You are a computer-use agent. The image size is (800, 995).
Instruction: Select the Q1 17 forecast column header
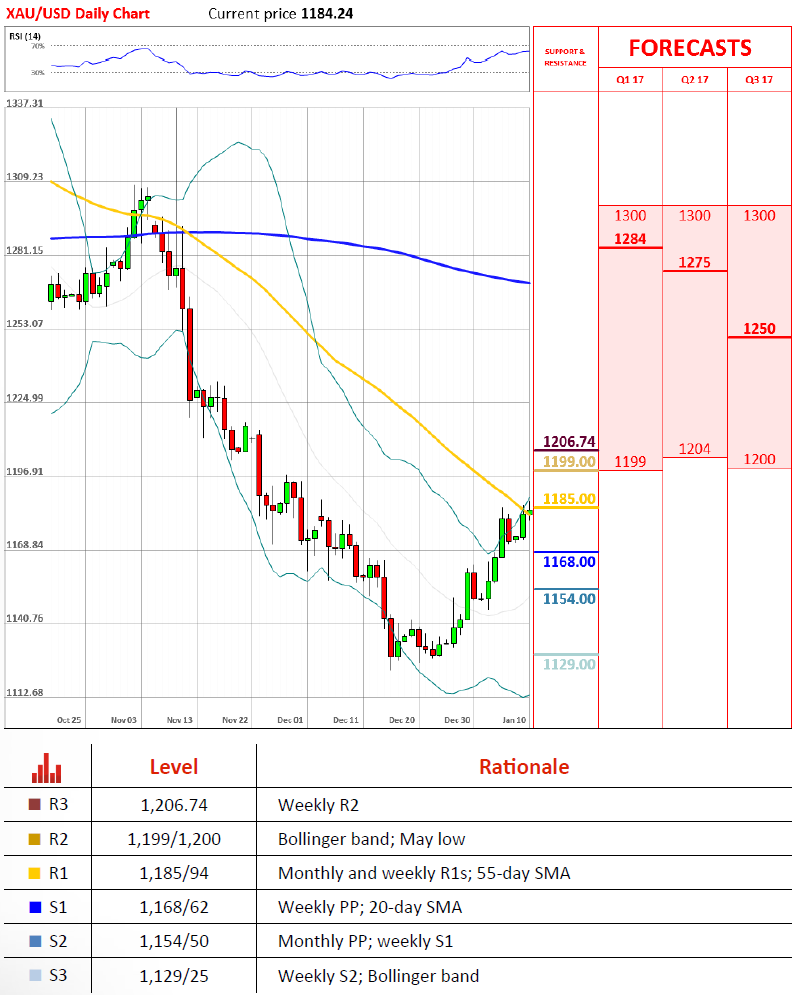(x=630, y=80)
